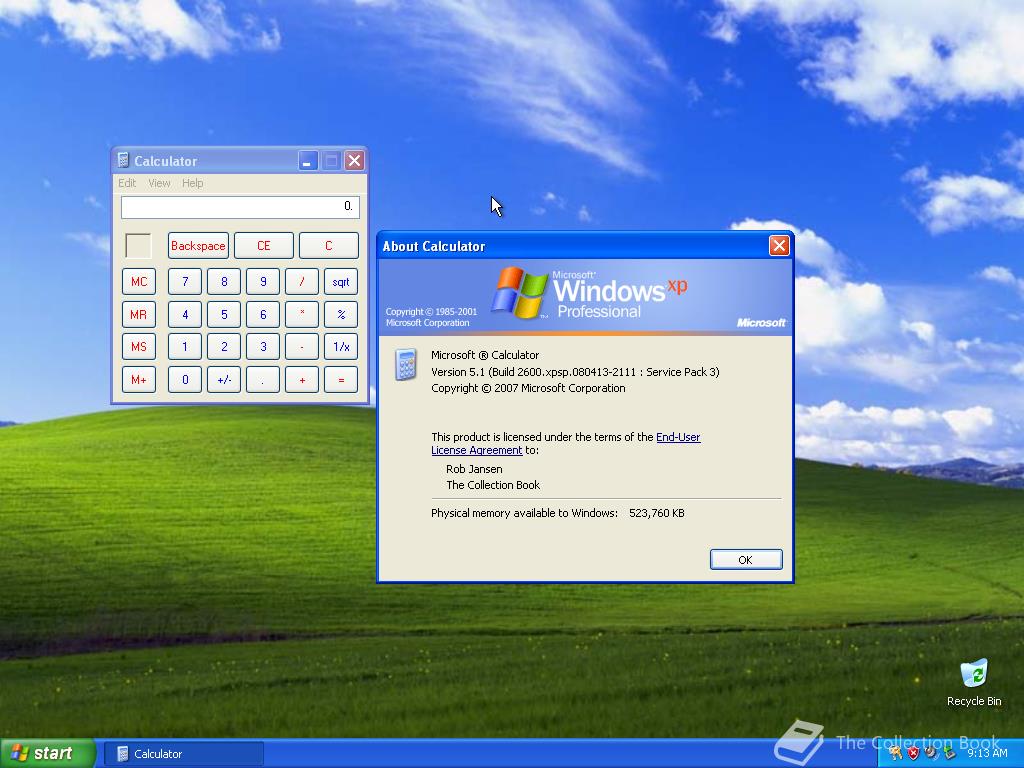Click the digit 5 key
The width and height of the screenshot is (1024, 768).
(x=224, y=314)
